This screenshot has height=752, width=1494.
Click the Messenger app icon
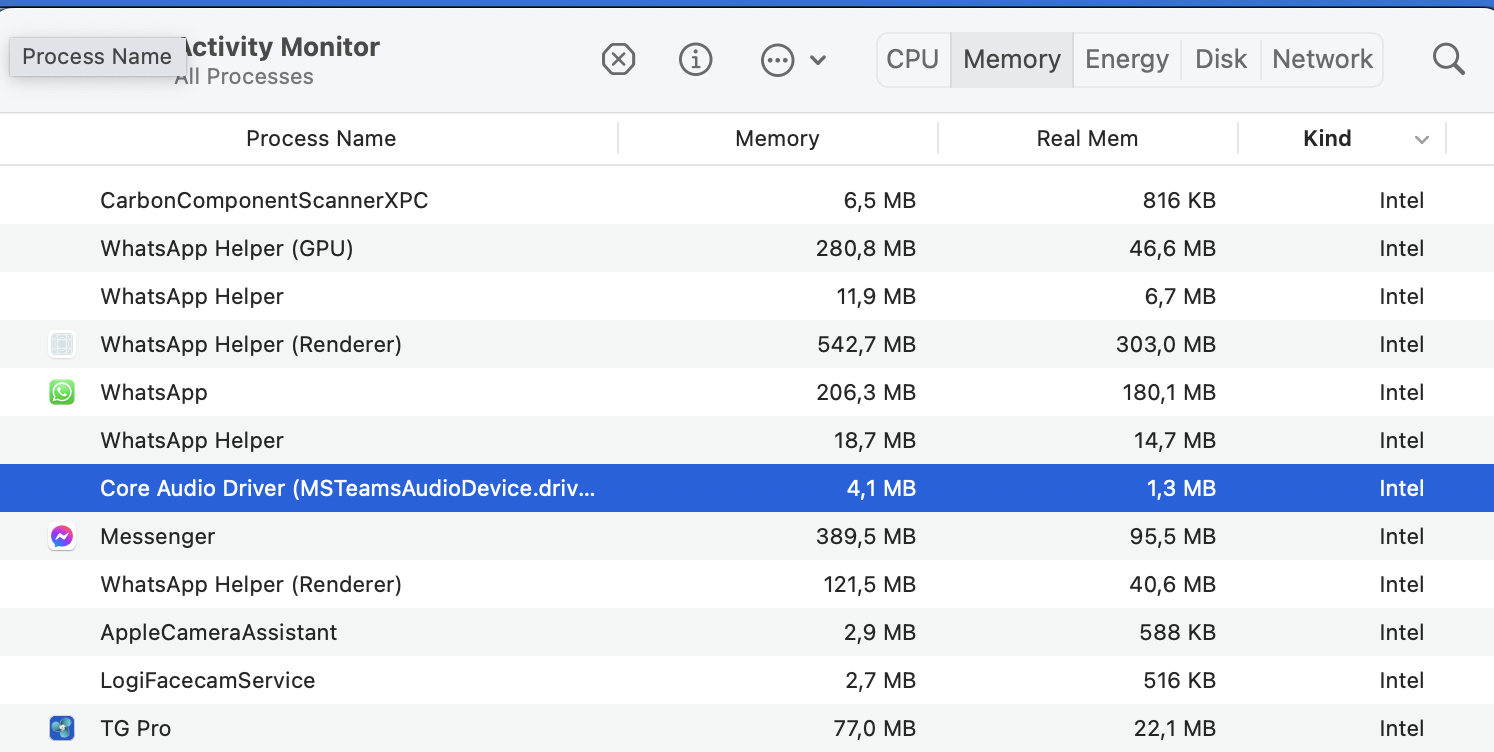pyautogui.click(x=62, y=537)
